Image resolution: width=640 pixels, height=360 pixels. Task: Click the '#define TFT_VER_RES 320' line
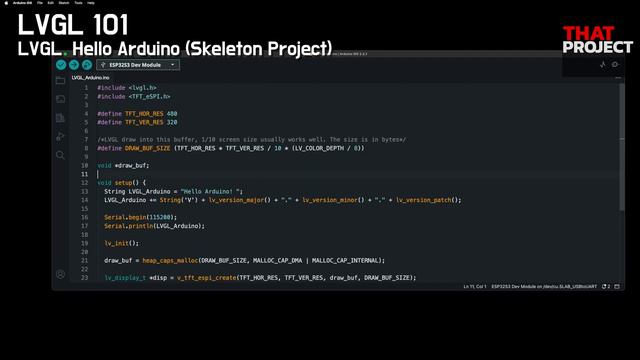[137, 122]
